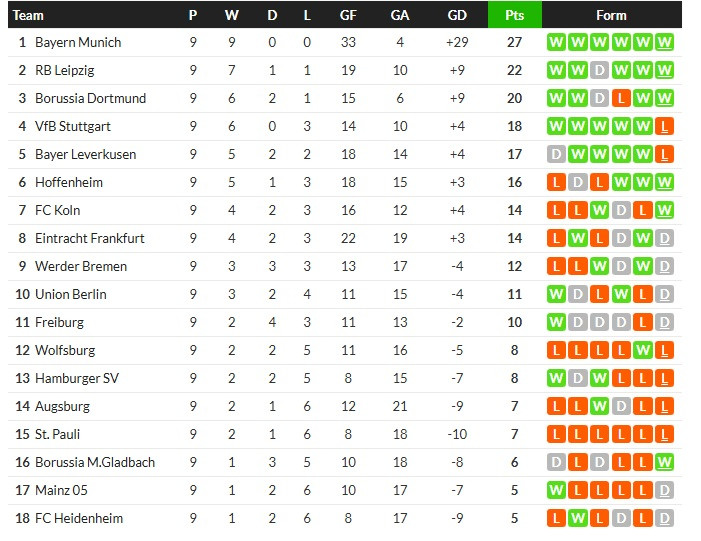The height and width of the screenshot is (541, 701).
Task: Click the GF column header
Action: pos(348,15)
